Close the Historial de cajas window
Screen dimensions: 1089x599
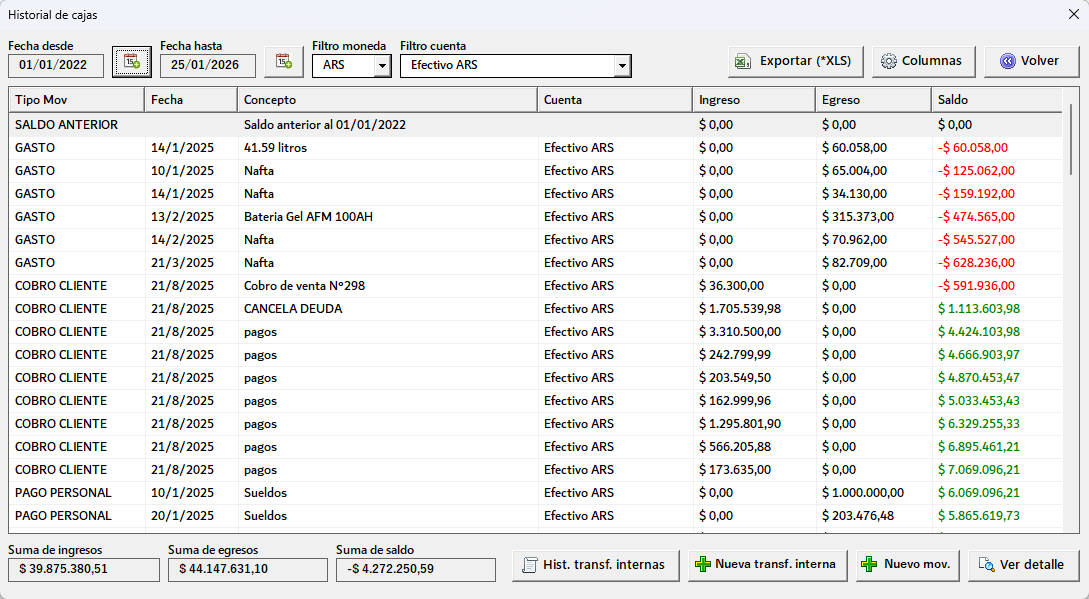click(x=1073, y=14)
